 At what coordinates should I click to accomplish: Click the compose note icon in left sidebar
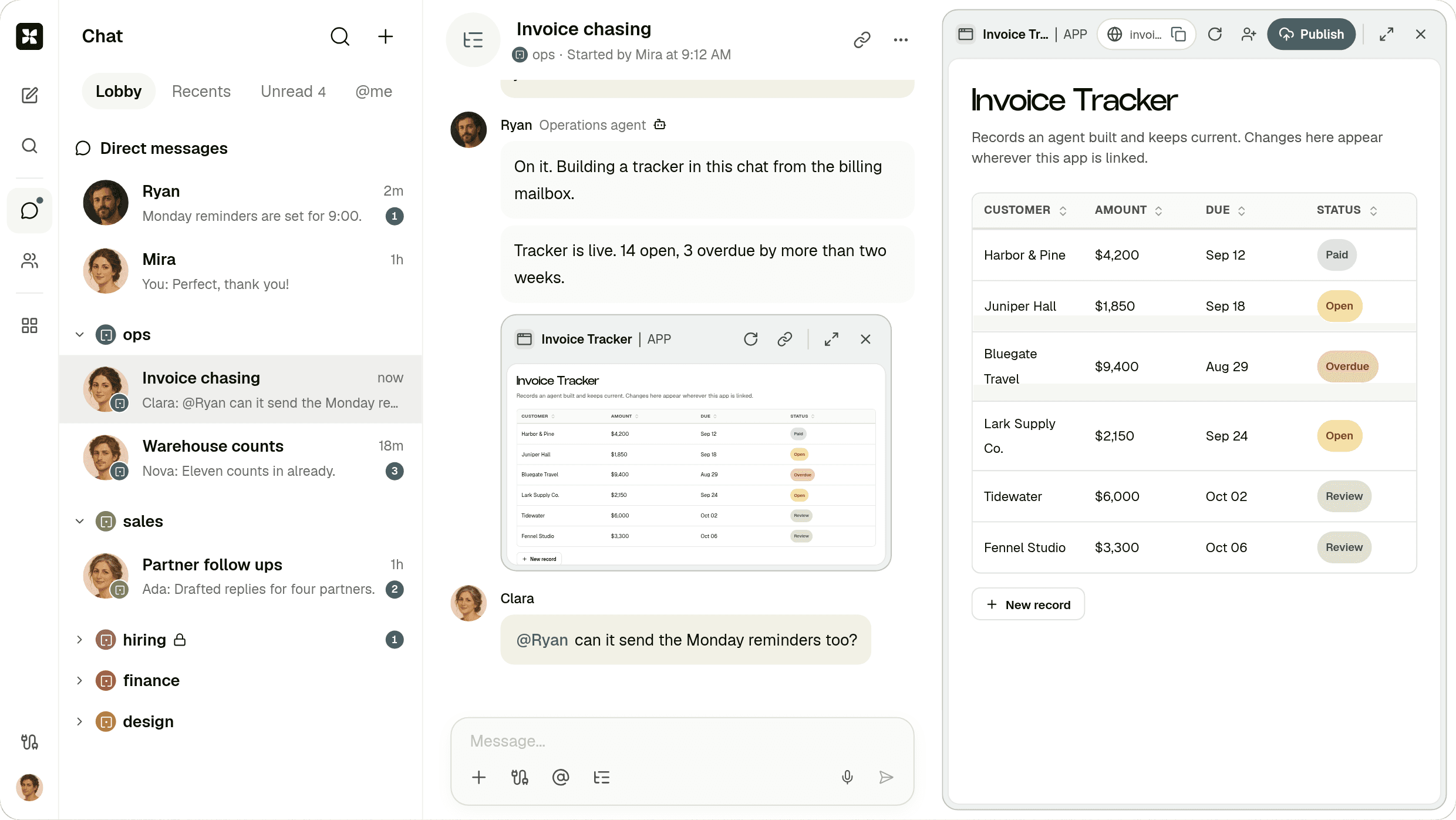29,95
